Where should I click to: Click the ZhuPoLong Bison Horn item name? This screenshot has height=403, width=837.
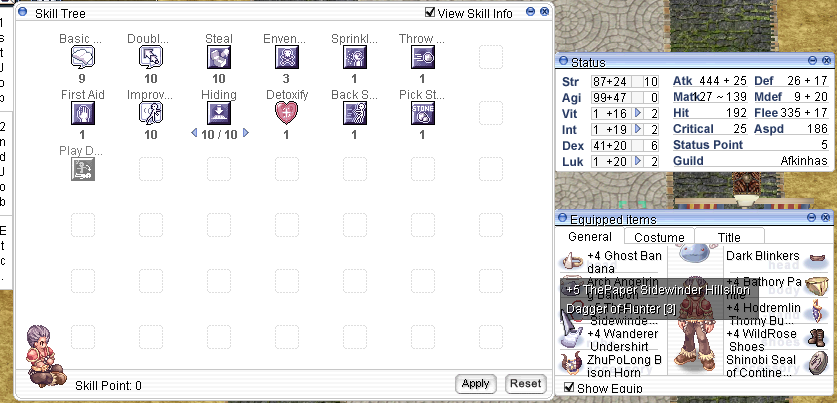[623, 366]
